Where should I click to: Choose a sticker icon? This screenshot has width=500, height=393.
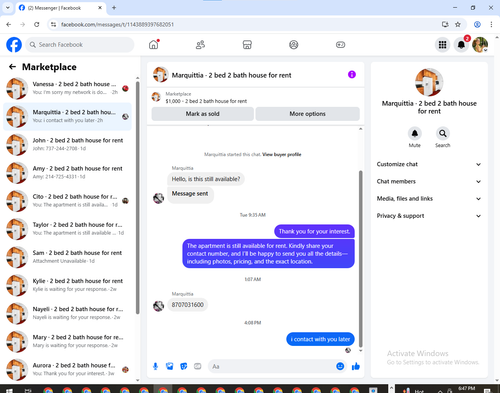[184, 367]
